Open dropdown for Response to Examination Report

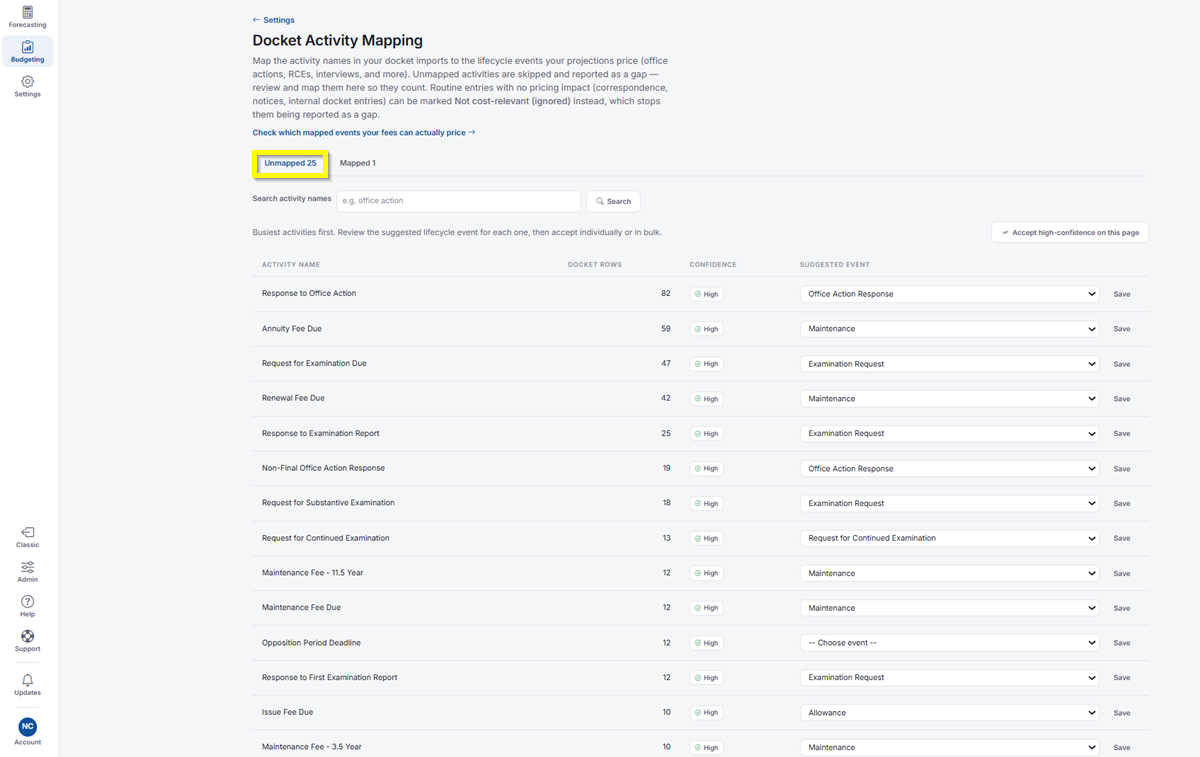click(950, 434)
